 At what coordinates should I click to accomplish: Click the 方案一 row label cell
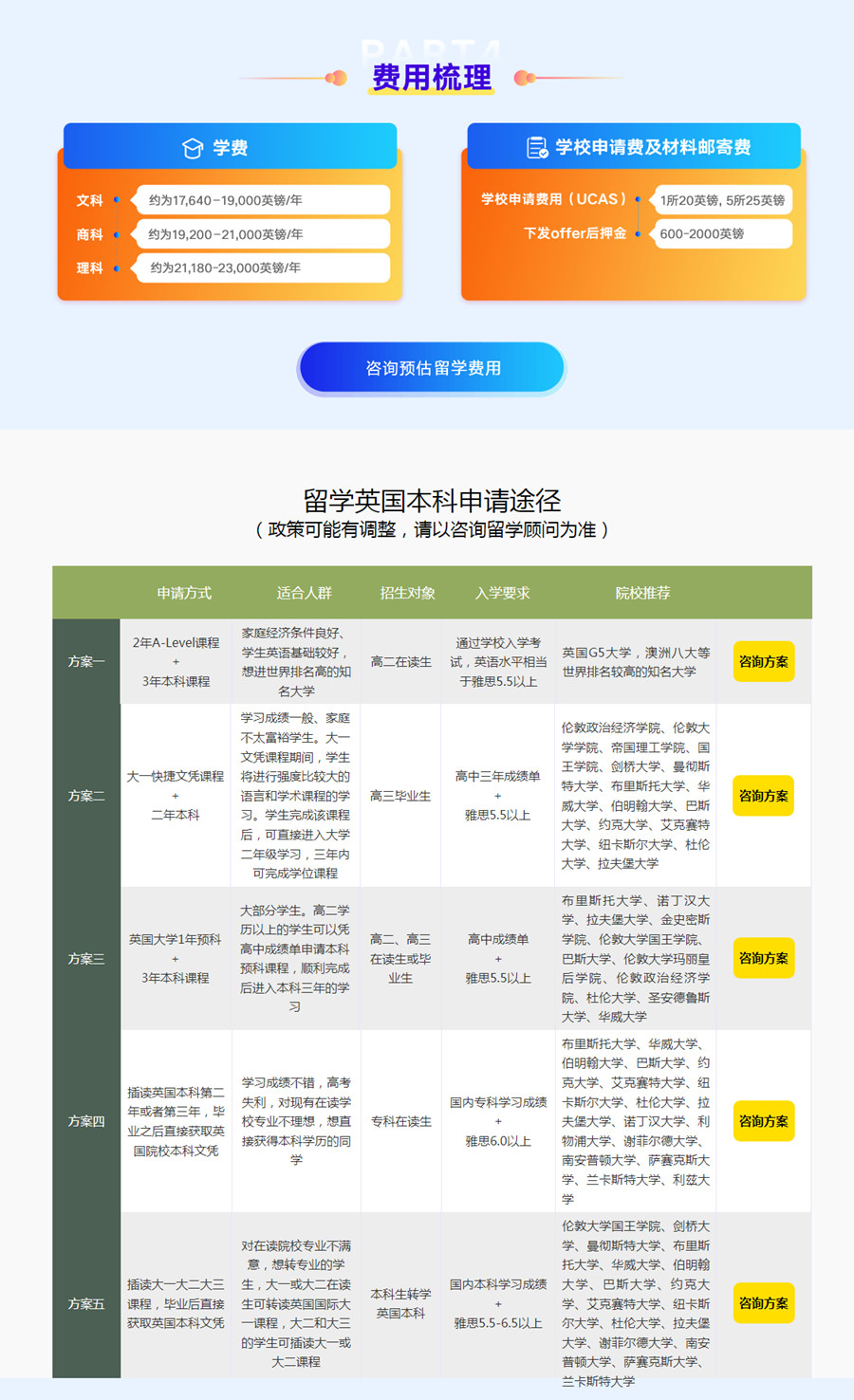click(86, 662)
